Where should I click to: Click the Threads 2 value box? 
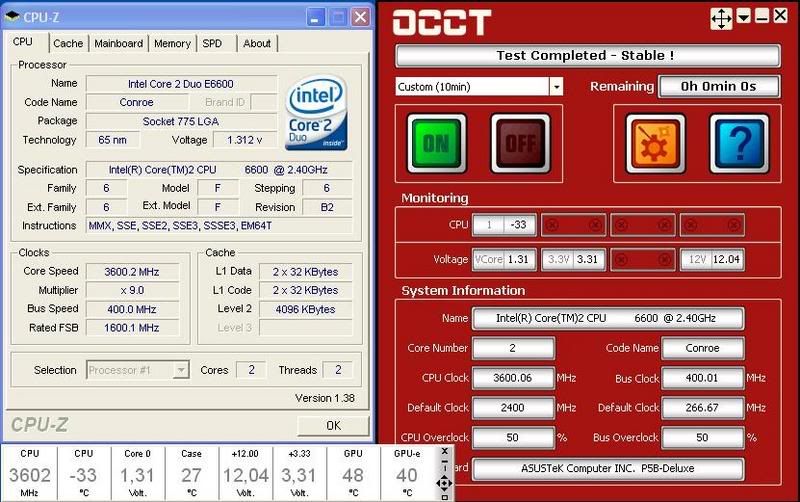(x=338, y=370)
